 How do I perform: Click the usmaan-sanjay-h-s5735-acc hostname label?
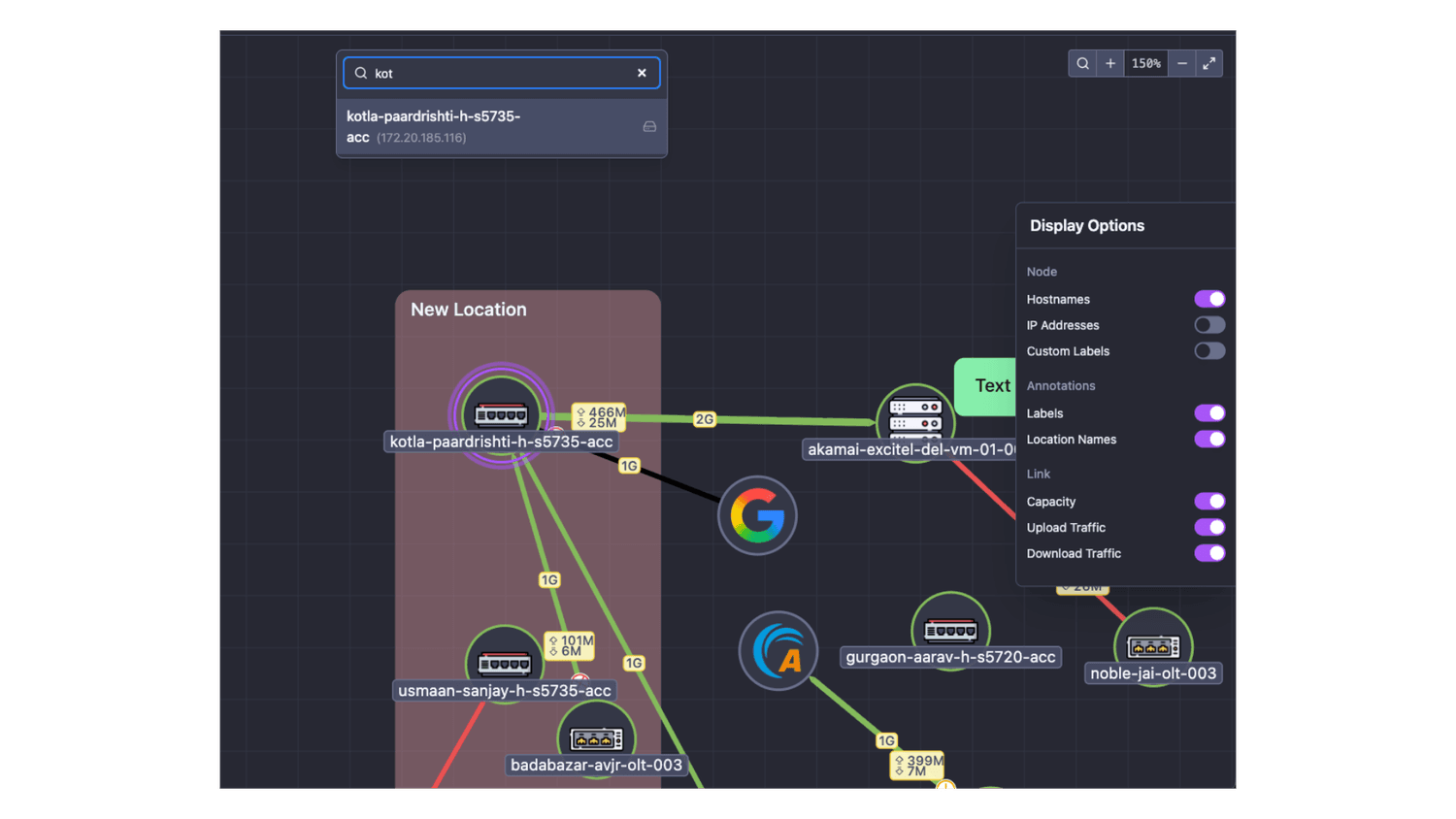click(x=505, y=691)
